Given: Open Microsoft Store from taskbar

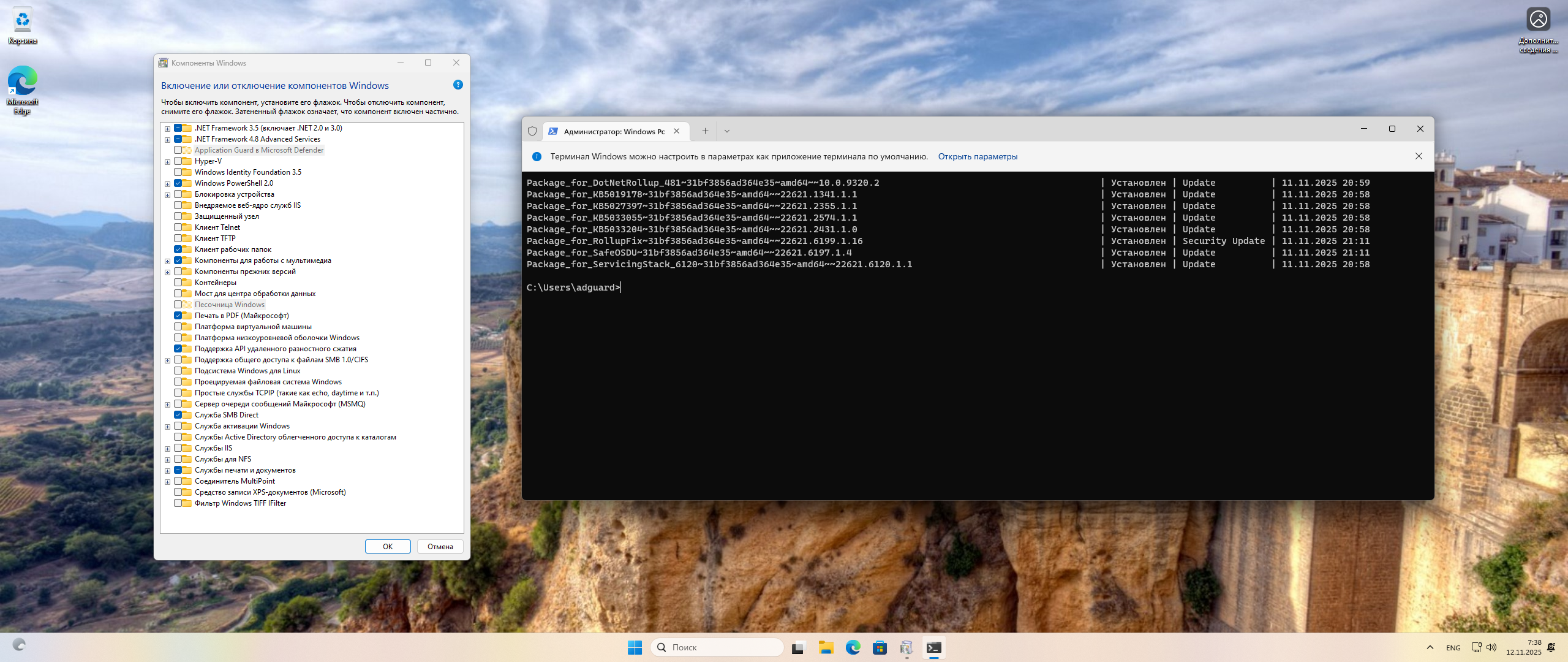Looking at the screenshot, I should point(880,647).
